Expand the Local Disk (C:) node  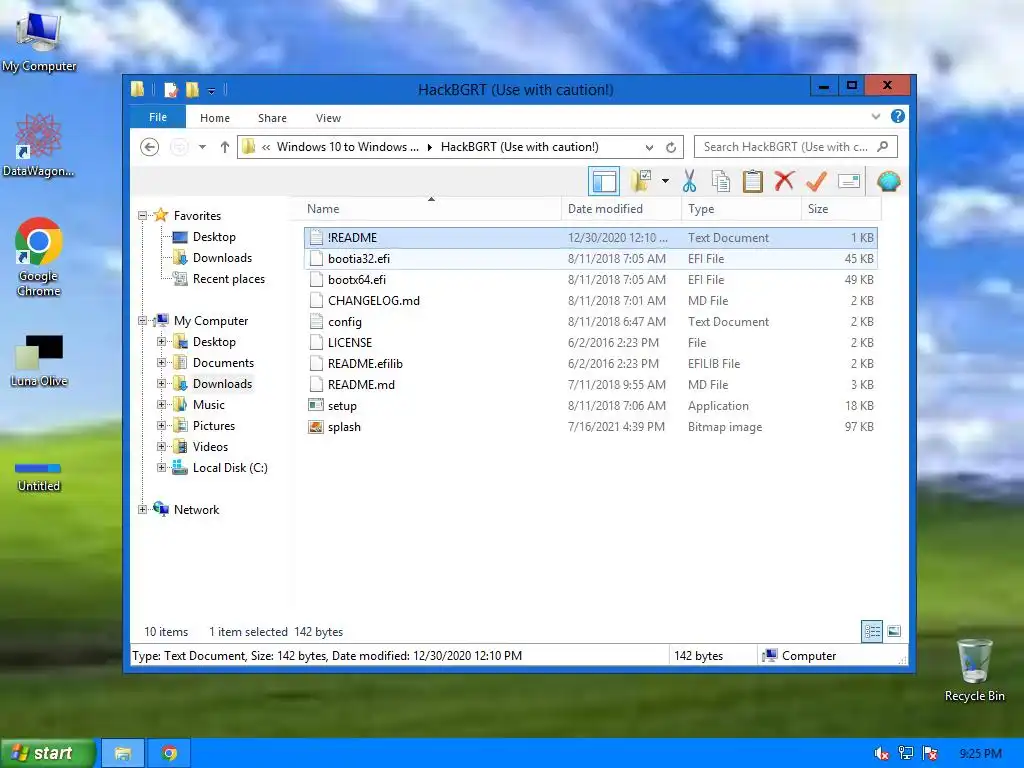click(161, 468)
